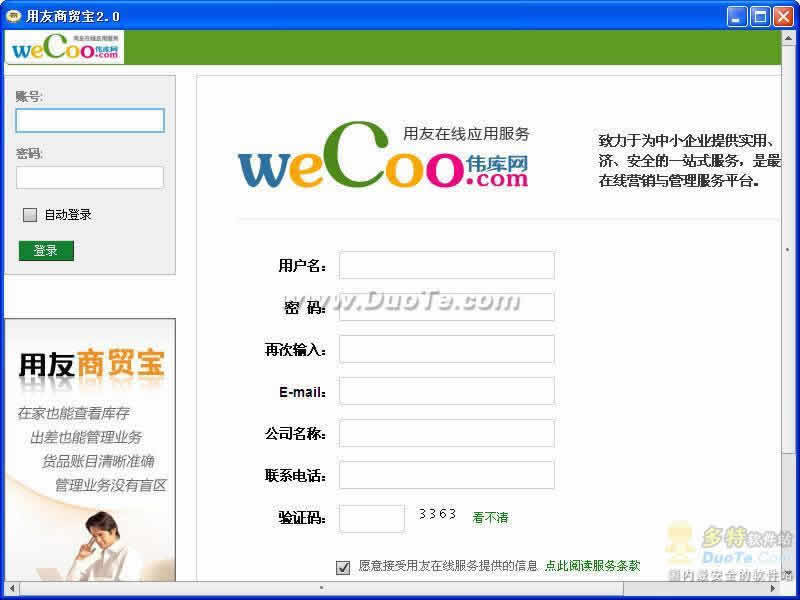The height and width of the screenshot is (600, 800).
Task: Enable the 自动登录 checkbox
Action: 30,215
